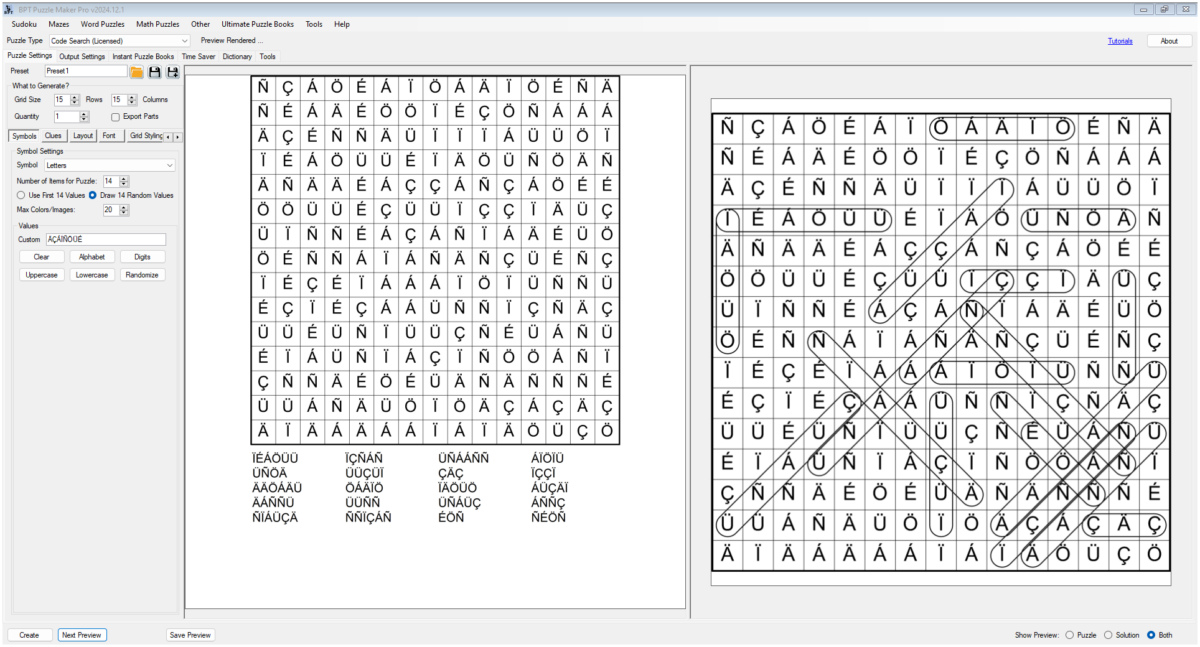
Task: Switch to the Time Saver tab
Action: coord(198,56)
